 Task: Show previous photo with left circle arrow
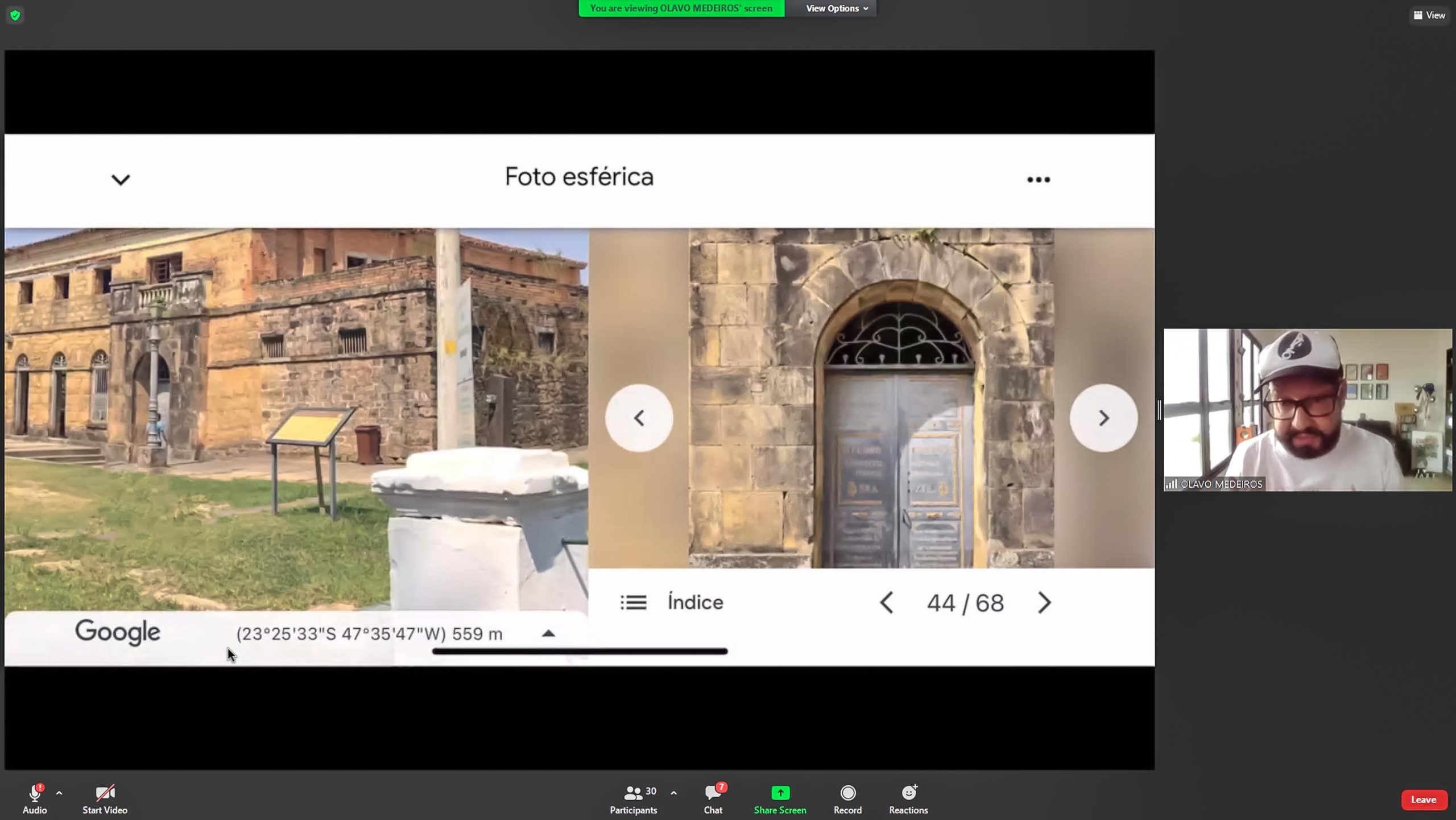[x=639, y=418]
